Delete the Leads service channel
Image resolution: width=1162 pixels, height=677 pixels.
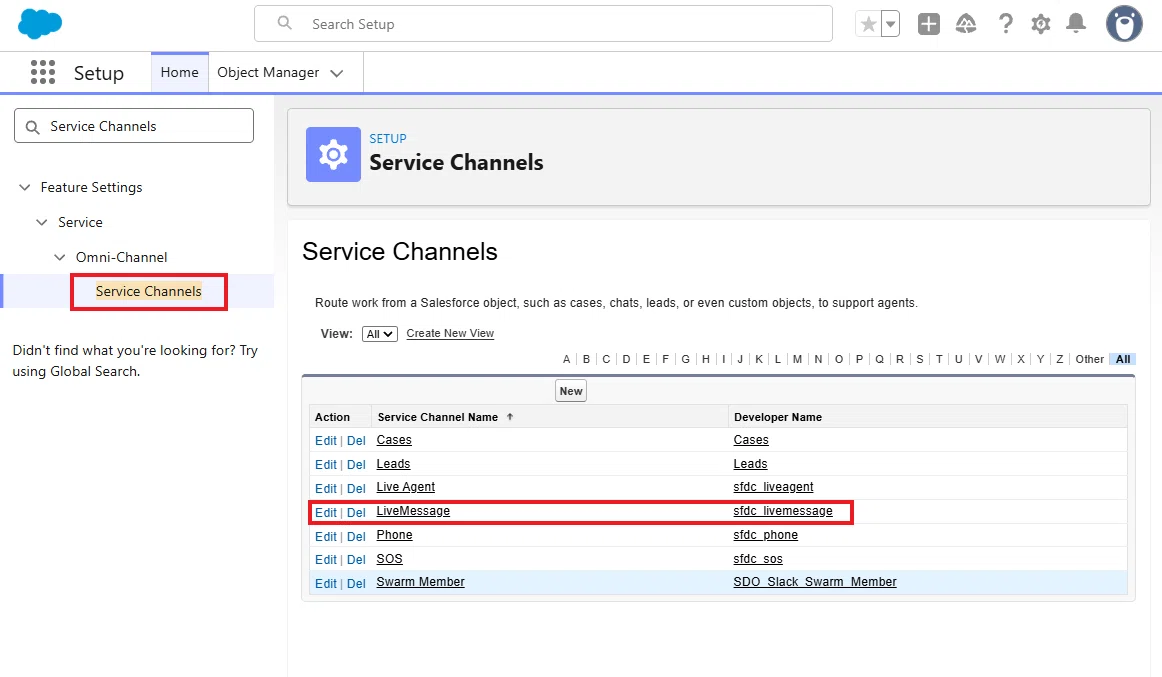coord(356,464)
